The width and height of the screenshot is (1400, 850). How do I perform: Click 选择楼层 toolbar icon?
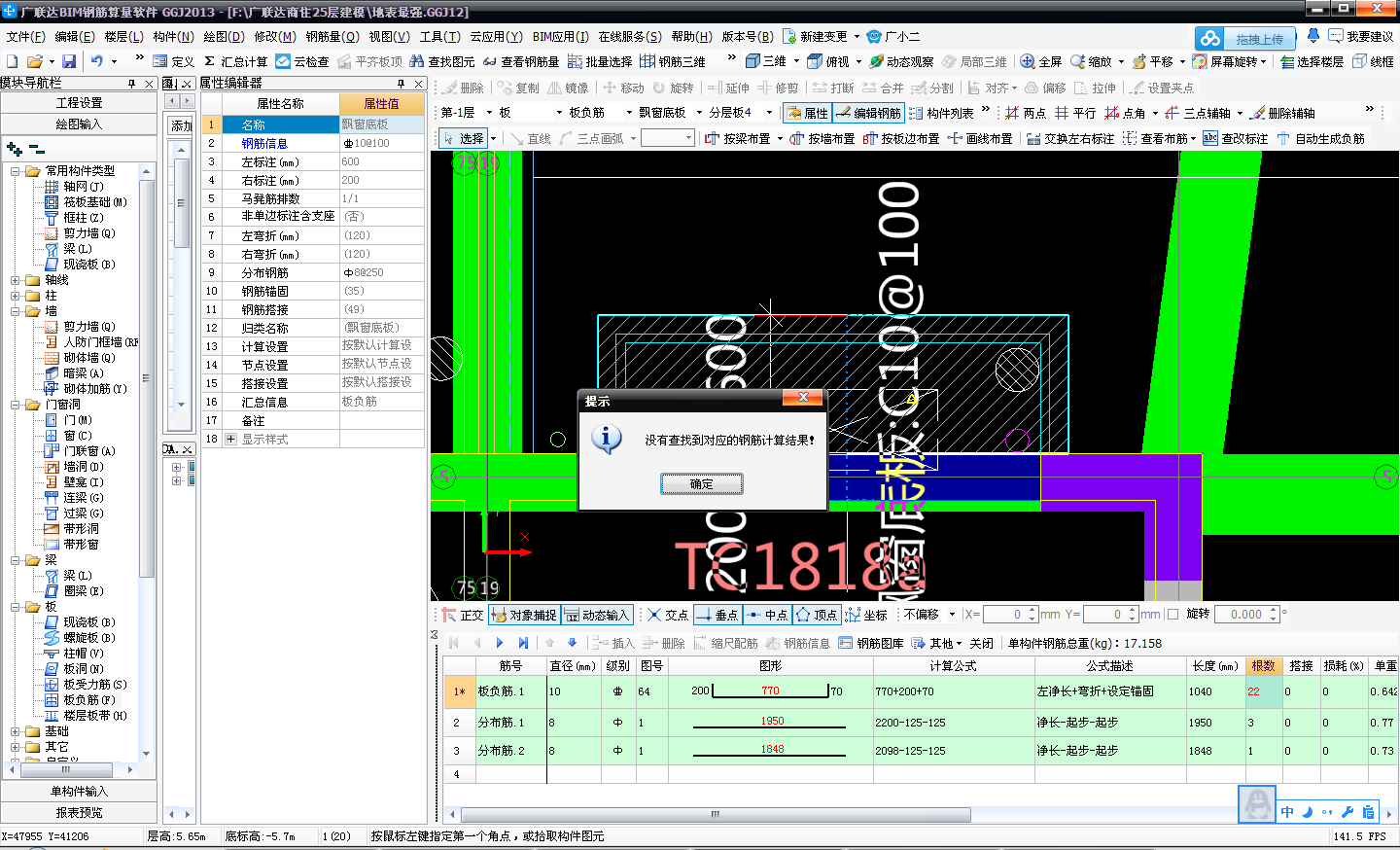coord(1287,61)
